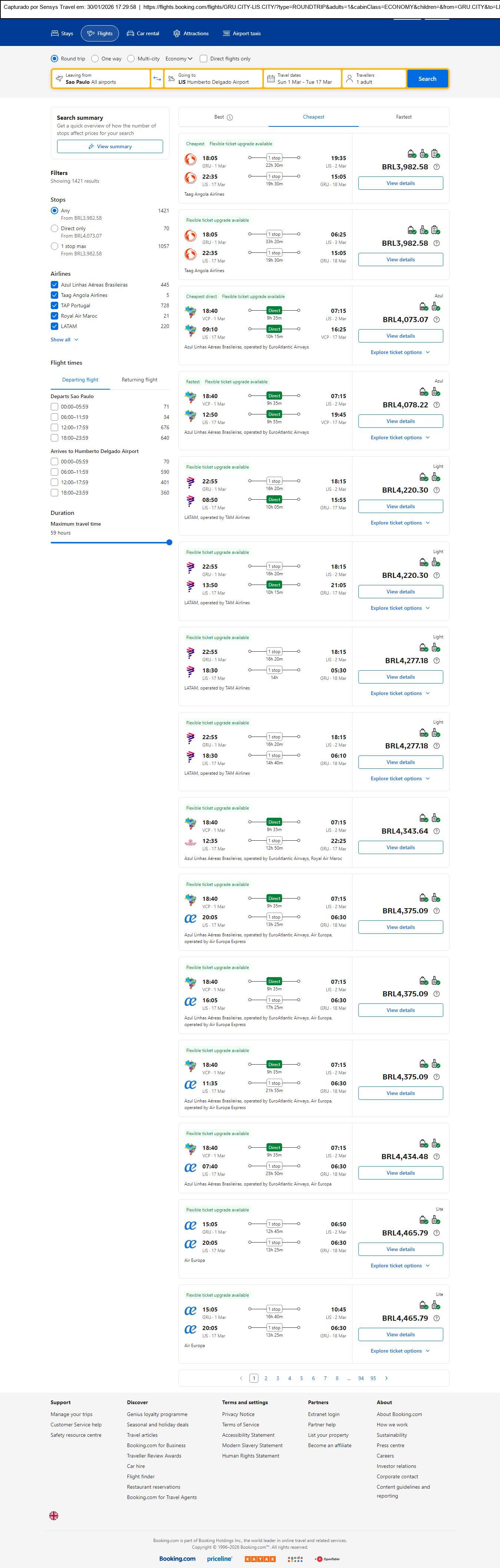Click the help icon next to BRL4,073.07 price
The width and height of the screenshot is (500, 1568).
[436, 320]
